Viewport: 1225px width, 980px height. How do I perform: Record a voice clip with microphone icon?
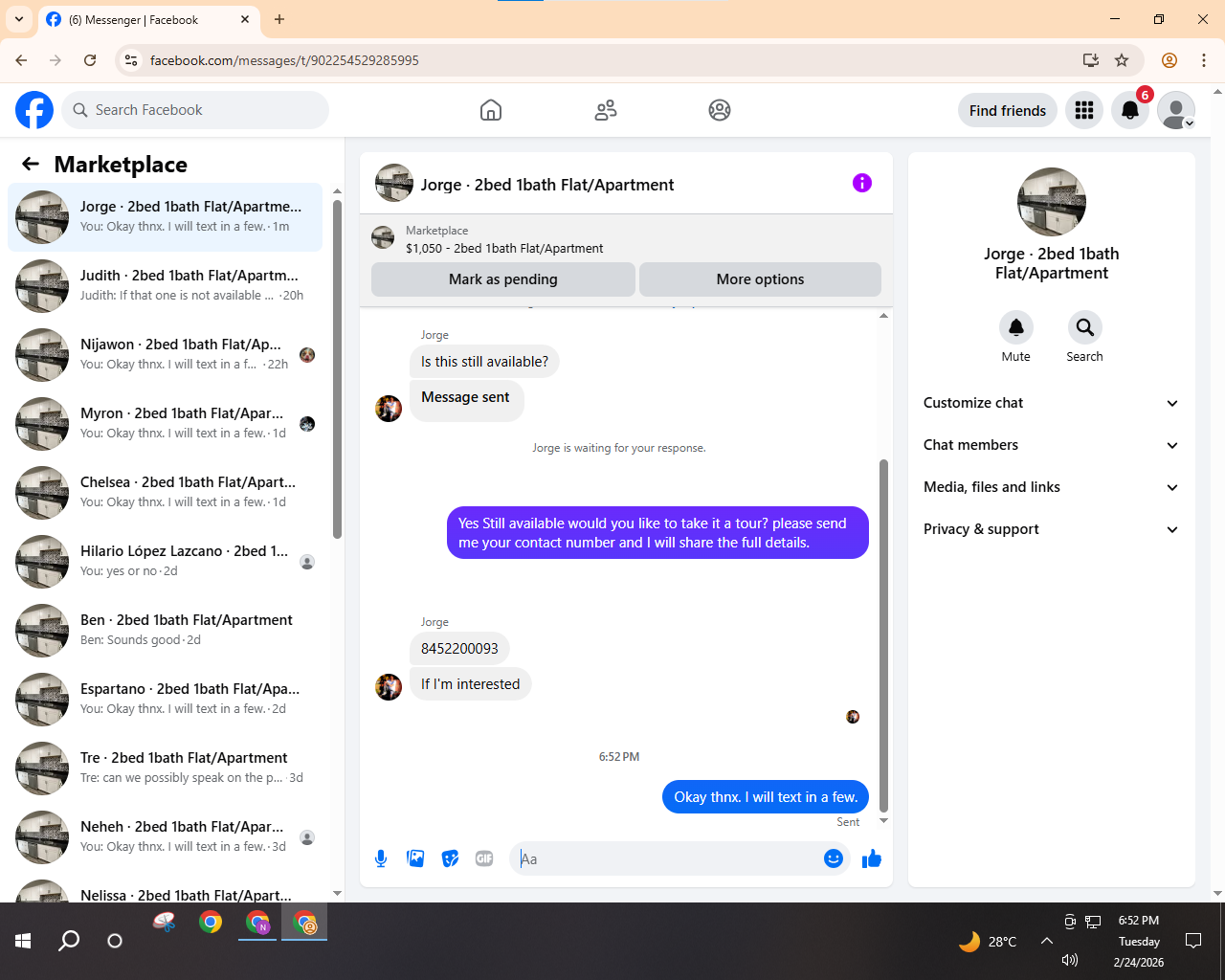coord(381,858)
